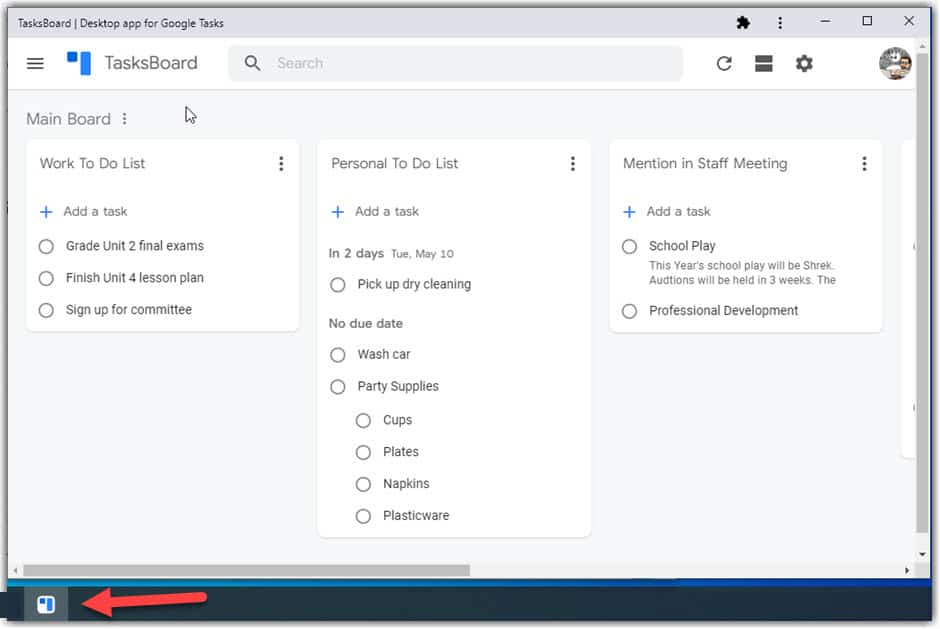Click the horizontal scrollbar thumb
Image resolution: width=940 pixels, height=629 pixels.
[246, 570]
